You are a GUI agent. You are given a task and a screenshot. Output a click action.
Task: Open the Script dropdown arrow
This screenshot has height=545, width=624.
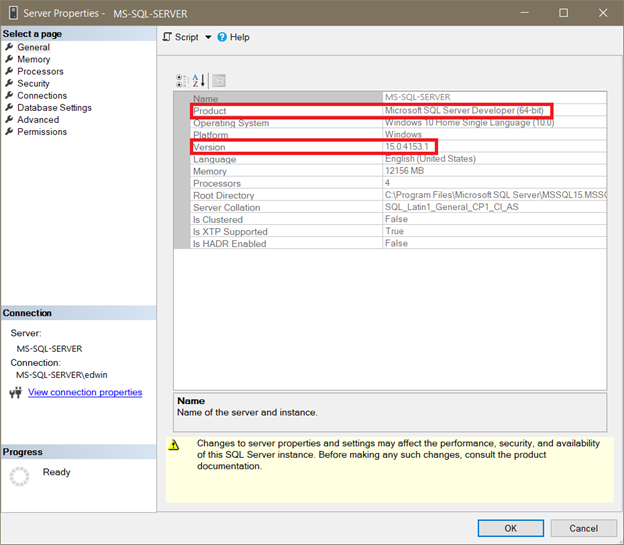[x=208, y=37]
